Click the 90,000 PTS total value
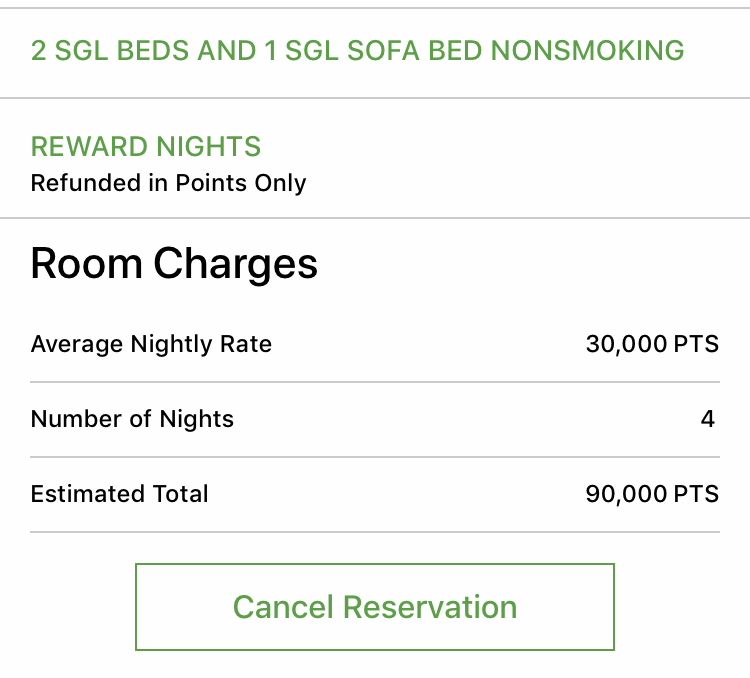The width and height of the screenshot is (750, 678). coord(652,494)
